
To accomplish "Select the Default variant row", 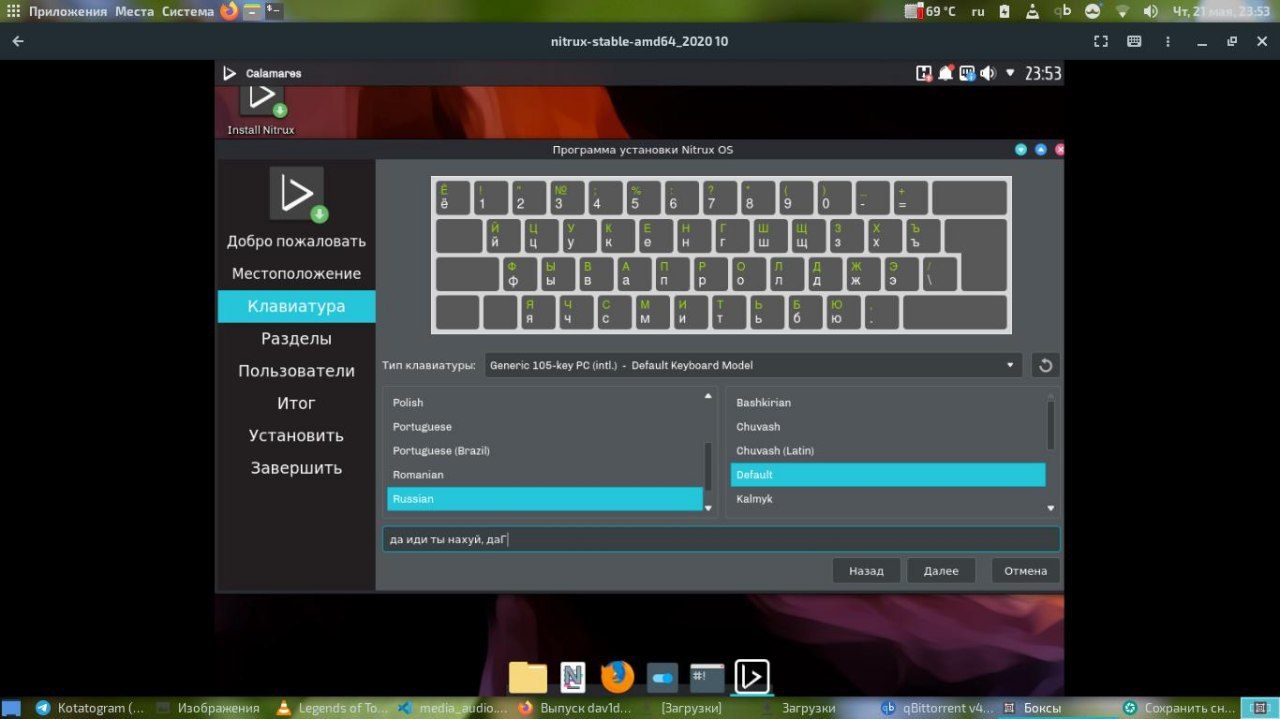I will pyautogui.click(x=888, y=474).
